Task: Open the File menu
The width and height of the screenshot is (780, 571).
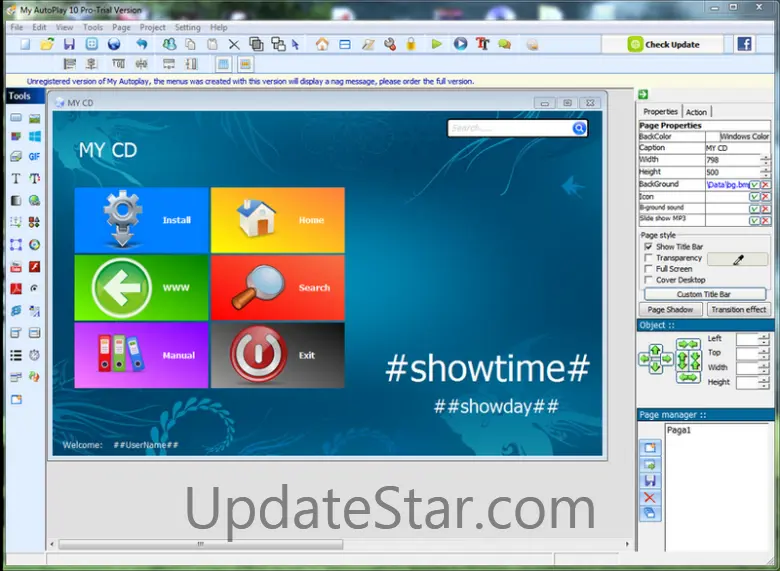Action: [16, 27]
